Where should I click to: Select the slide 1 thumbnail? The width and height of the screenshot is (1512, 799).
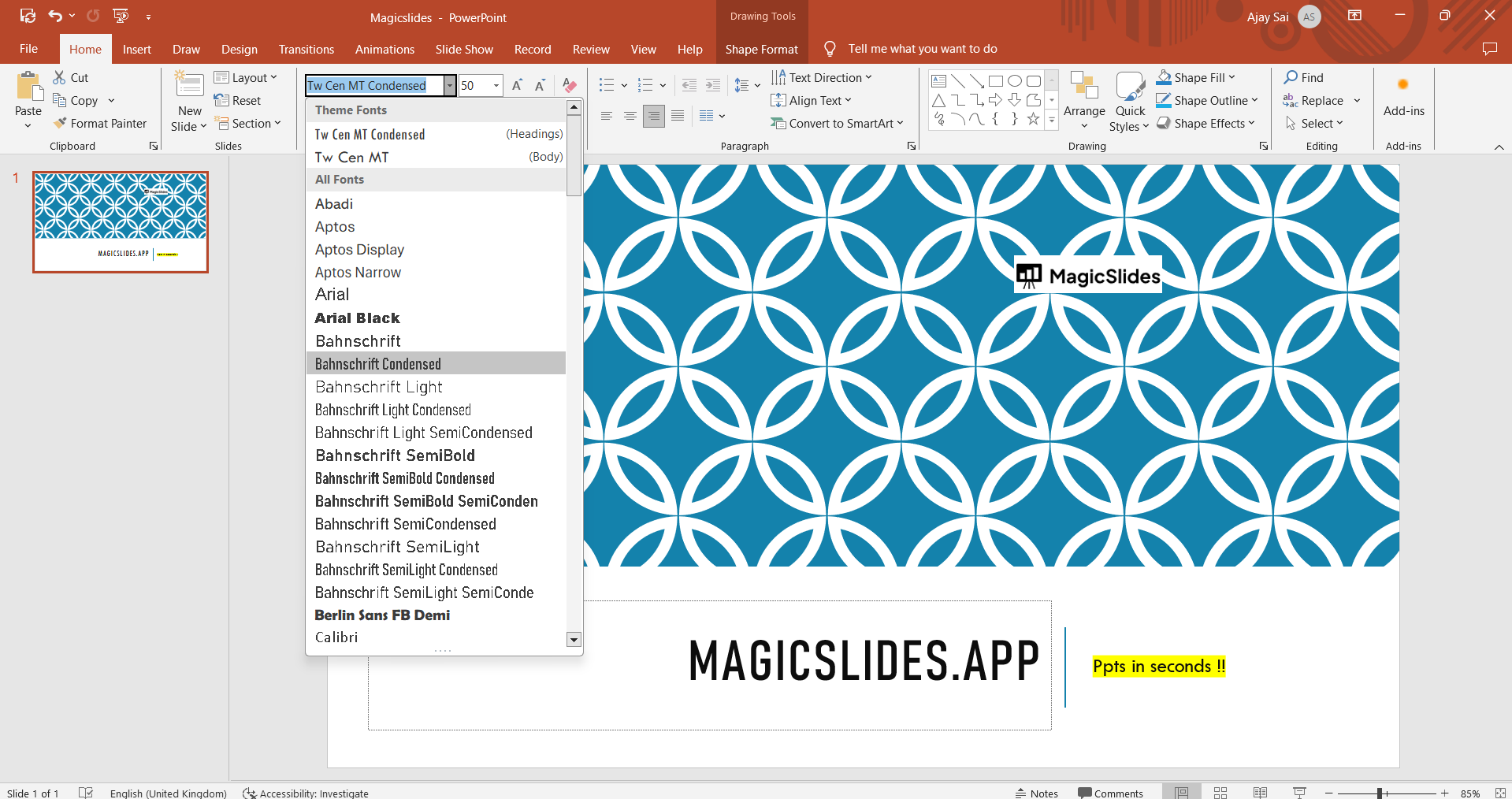[x=121, y=222]
